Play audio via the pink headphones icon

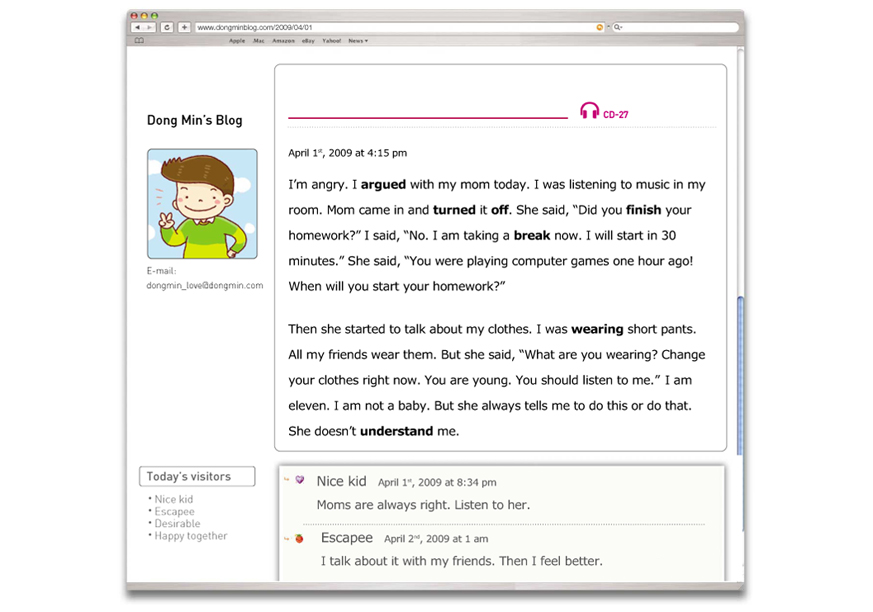tap(590, 111)
